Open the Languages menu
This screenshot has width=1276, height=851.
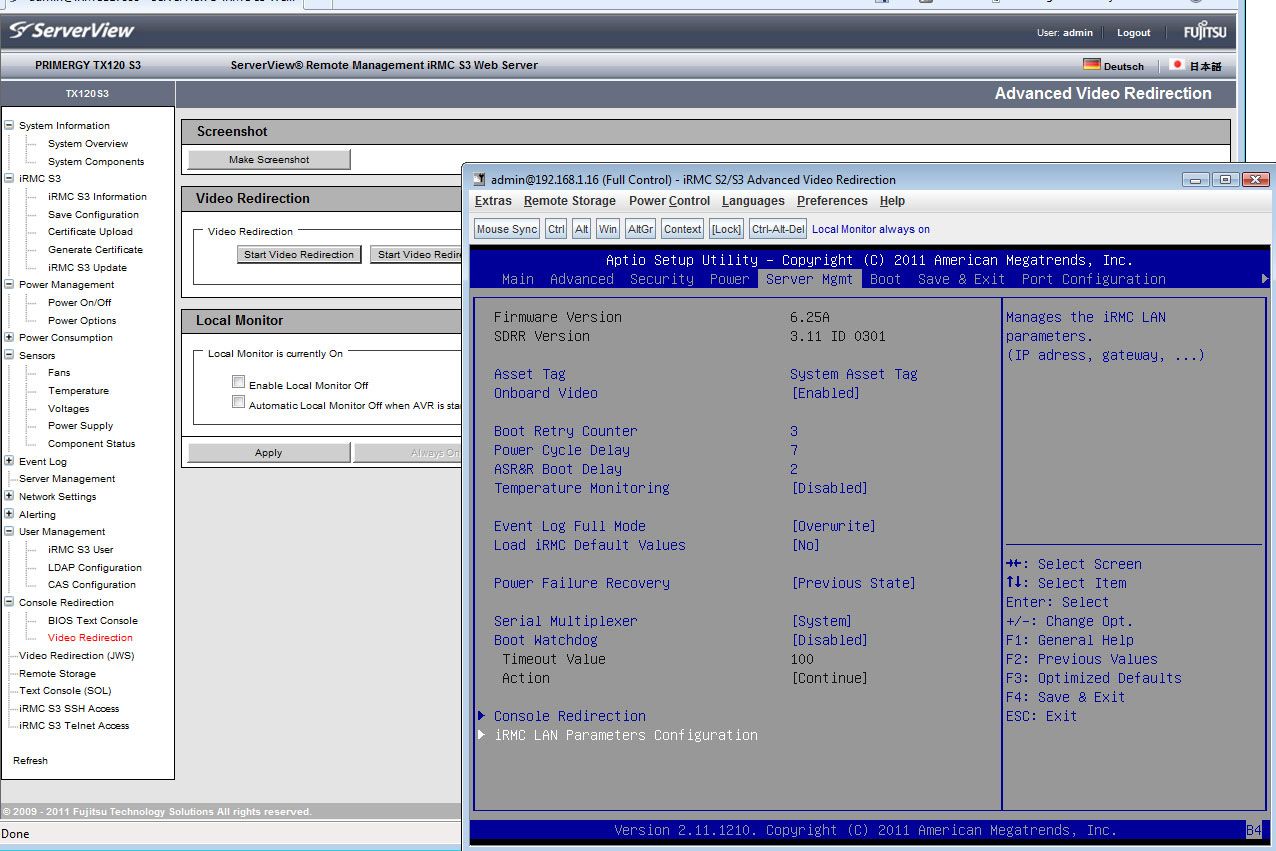753,201
